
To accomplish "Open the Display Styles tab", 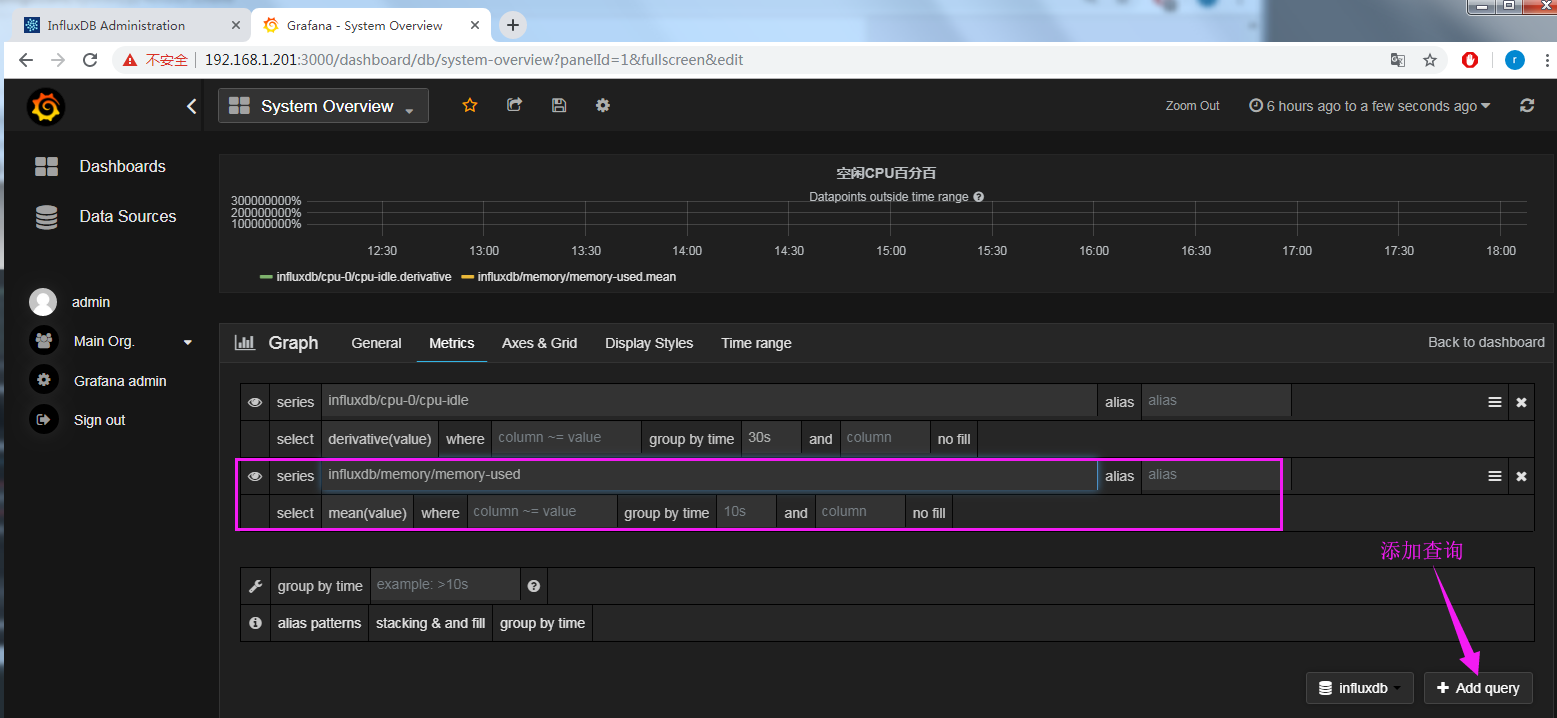I will pyautogui.click(x=649, y=343).
